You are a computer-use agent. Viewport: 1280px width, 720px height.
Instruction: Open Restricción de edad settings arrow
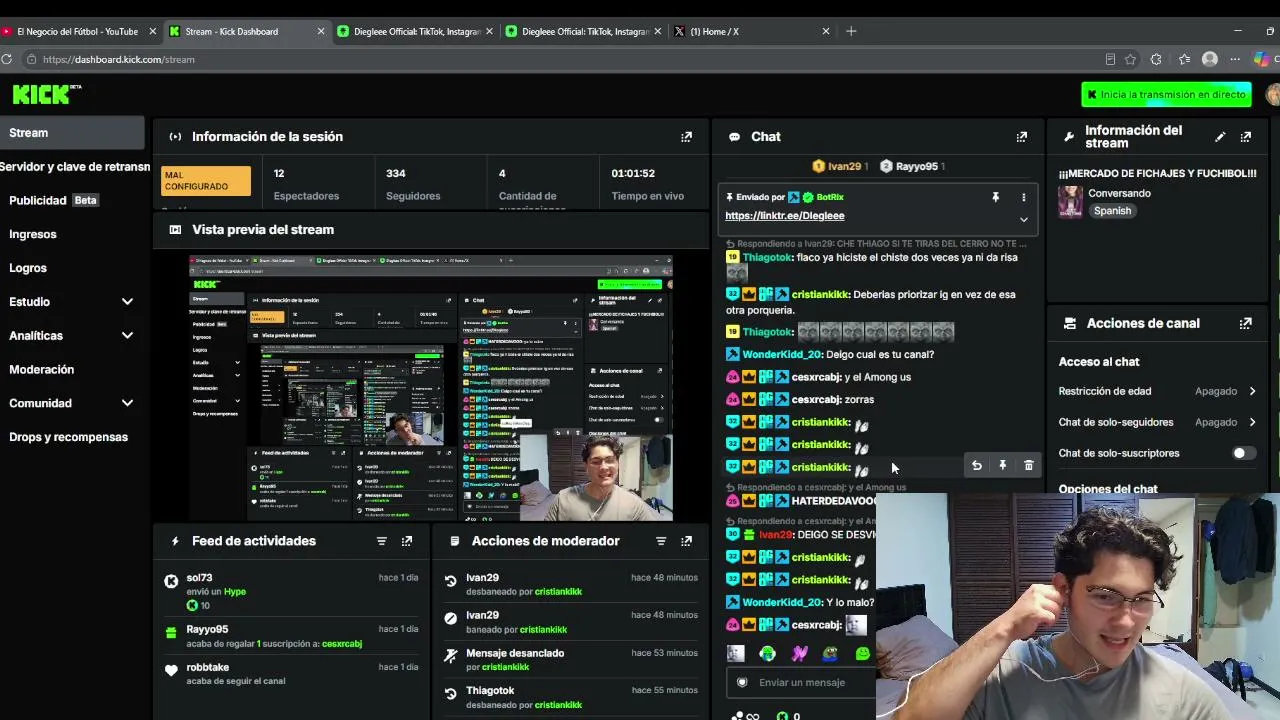point(1252,391)
